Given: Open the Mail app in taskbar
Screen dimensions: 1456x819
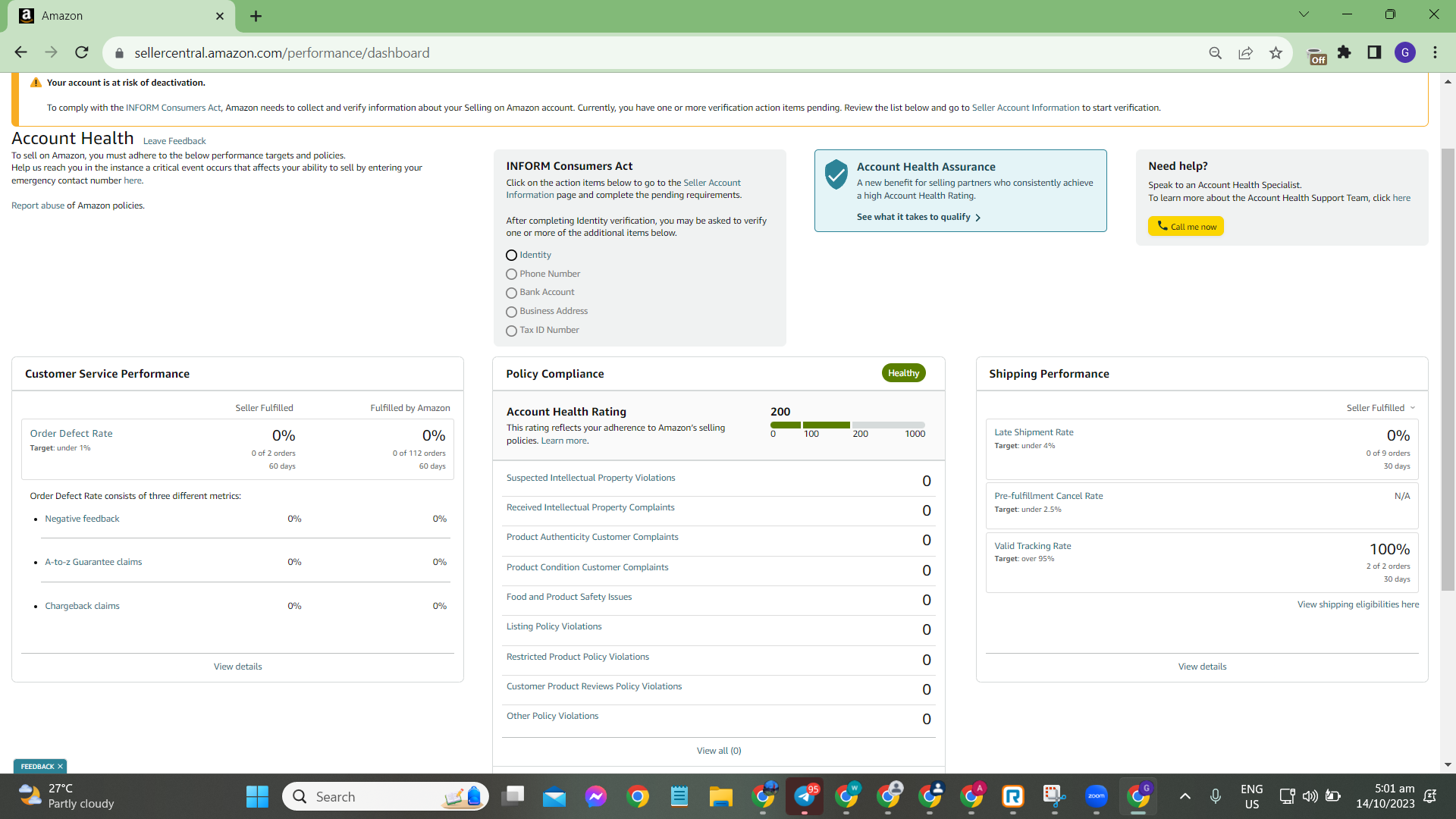Looking at the screenshot, I should pyautogui.click(x=554, y=796).
